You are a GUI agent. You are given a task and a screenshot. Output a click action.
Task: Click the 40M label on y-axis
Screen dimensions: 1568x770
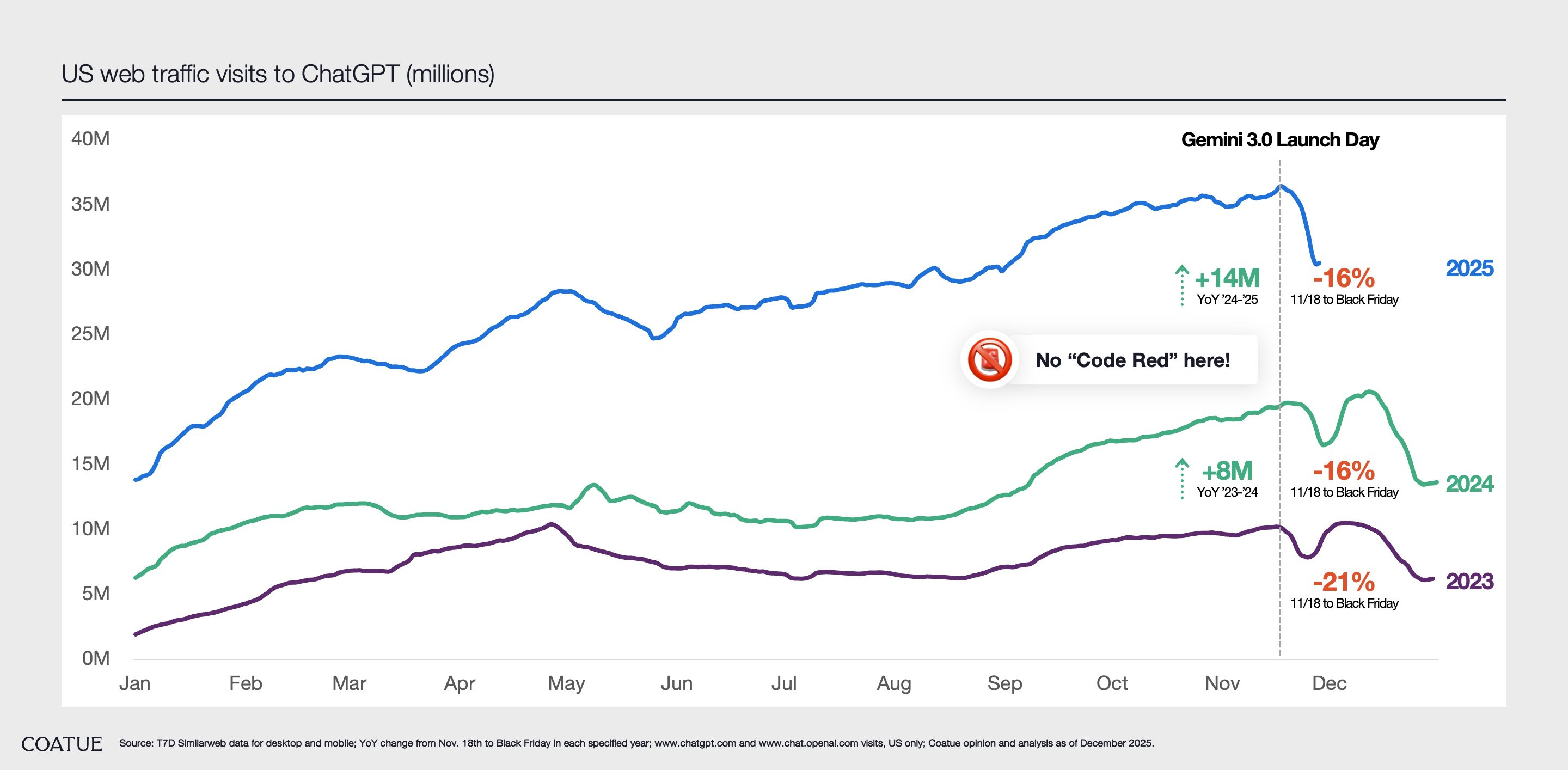click(90, 139)
